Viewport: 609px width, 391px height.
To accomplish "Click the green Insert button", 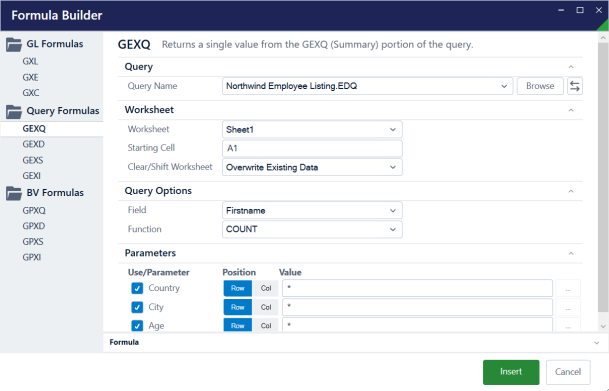I will click(x=511, y=372).
